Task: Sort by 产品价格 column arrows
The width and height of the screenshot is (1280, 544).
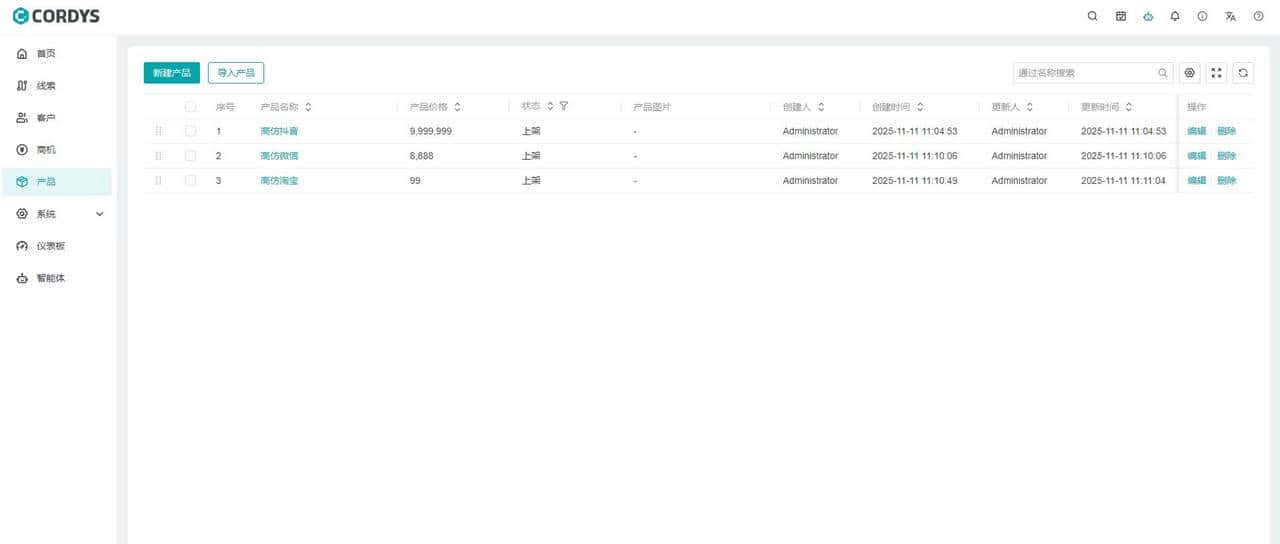Action: tap(457, 106)
